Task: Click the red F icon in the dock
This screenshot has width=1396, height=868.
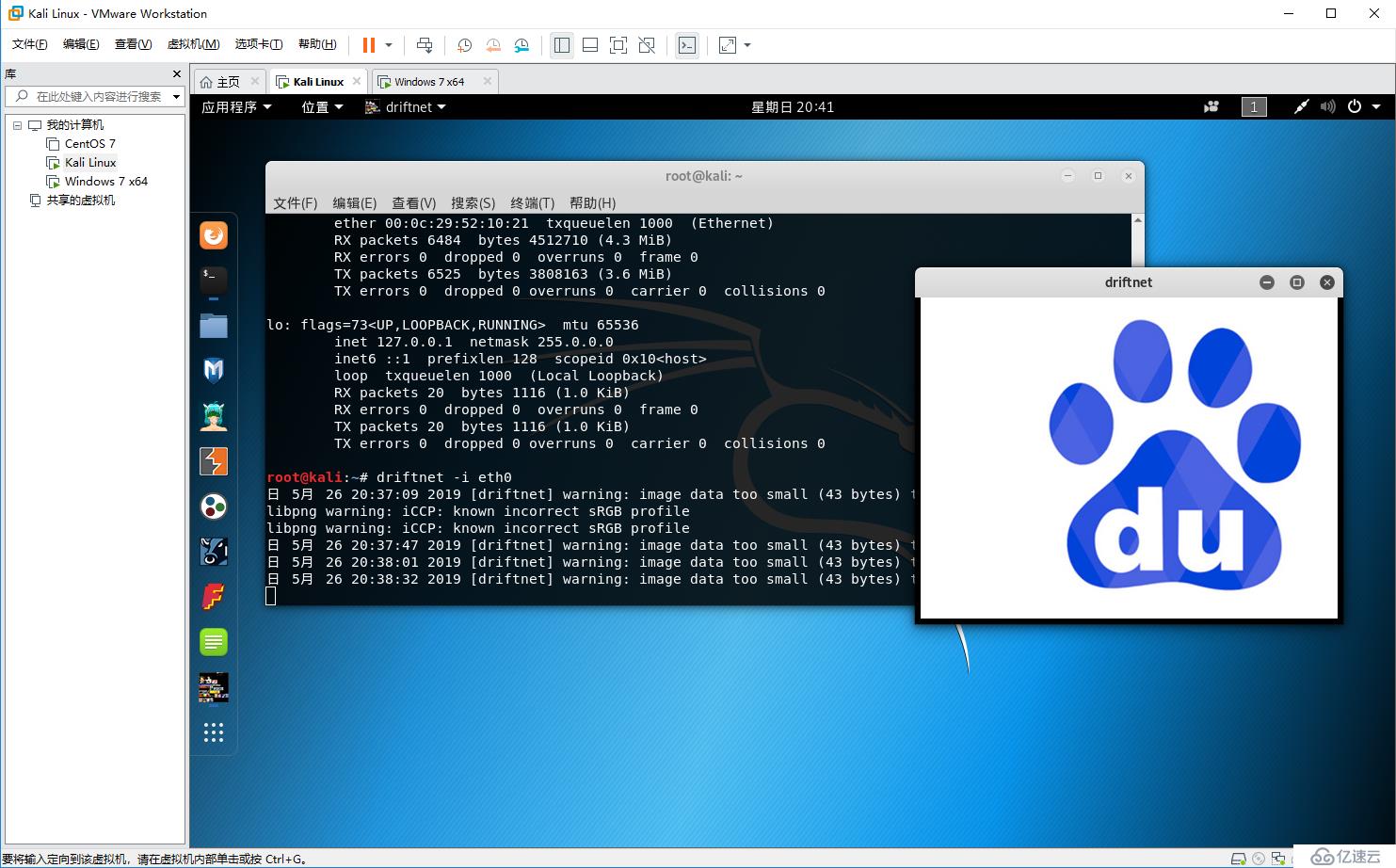Action: [214, 597]
